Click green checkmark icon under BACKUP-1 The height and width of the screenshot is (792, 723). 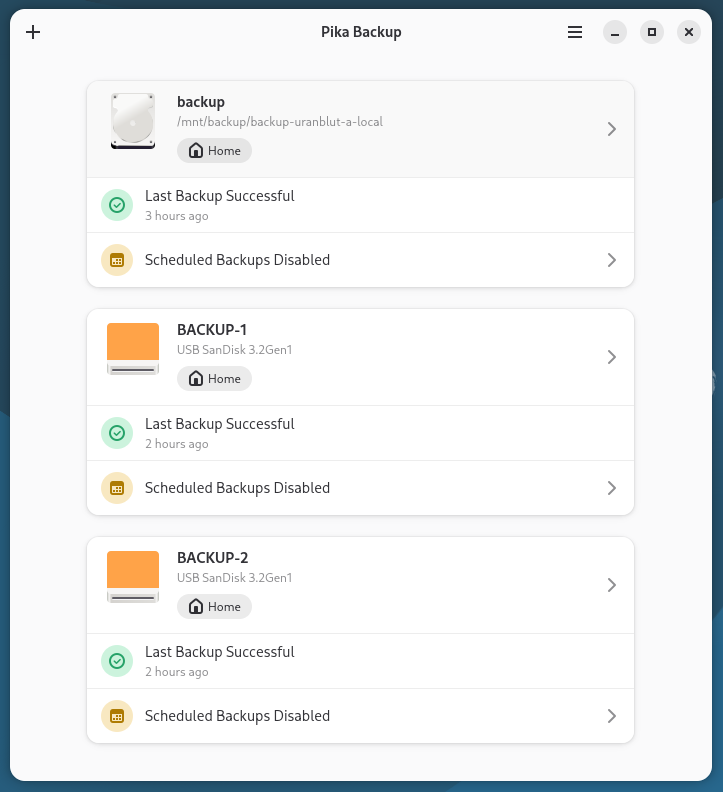(117, 433)
